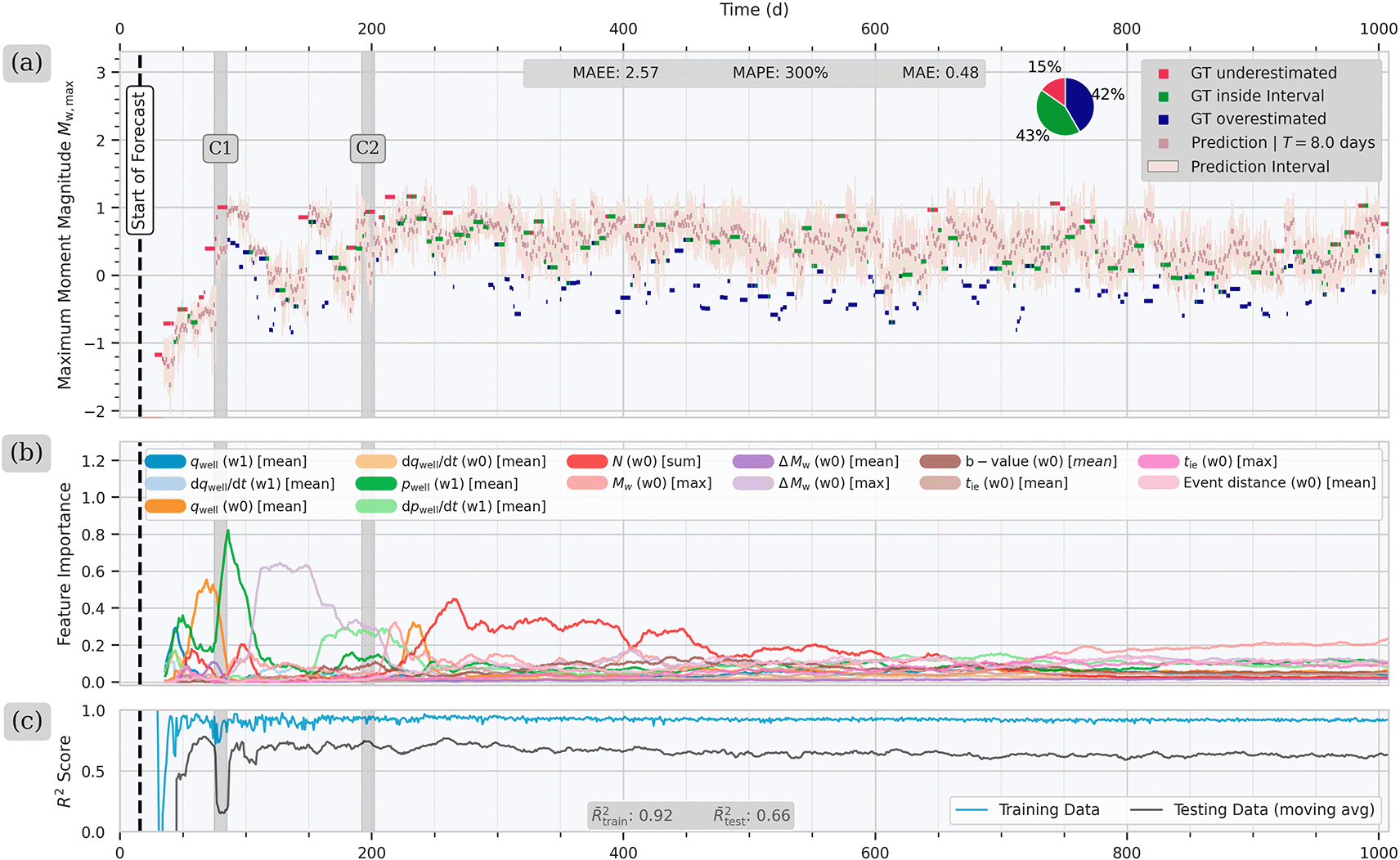Click the b-value (w0) [mean] brown swatch
This screenshot has height=860, width=1400.
click(x=940, y=461)
